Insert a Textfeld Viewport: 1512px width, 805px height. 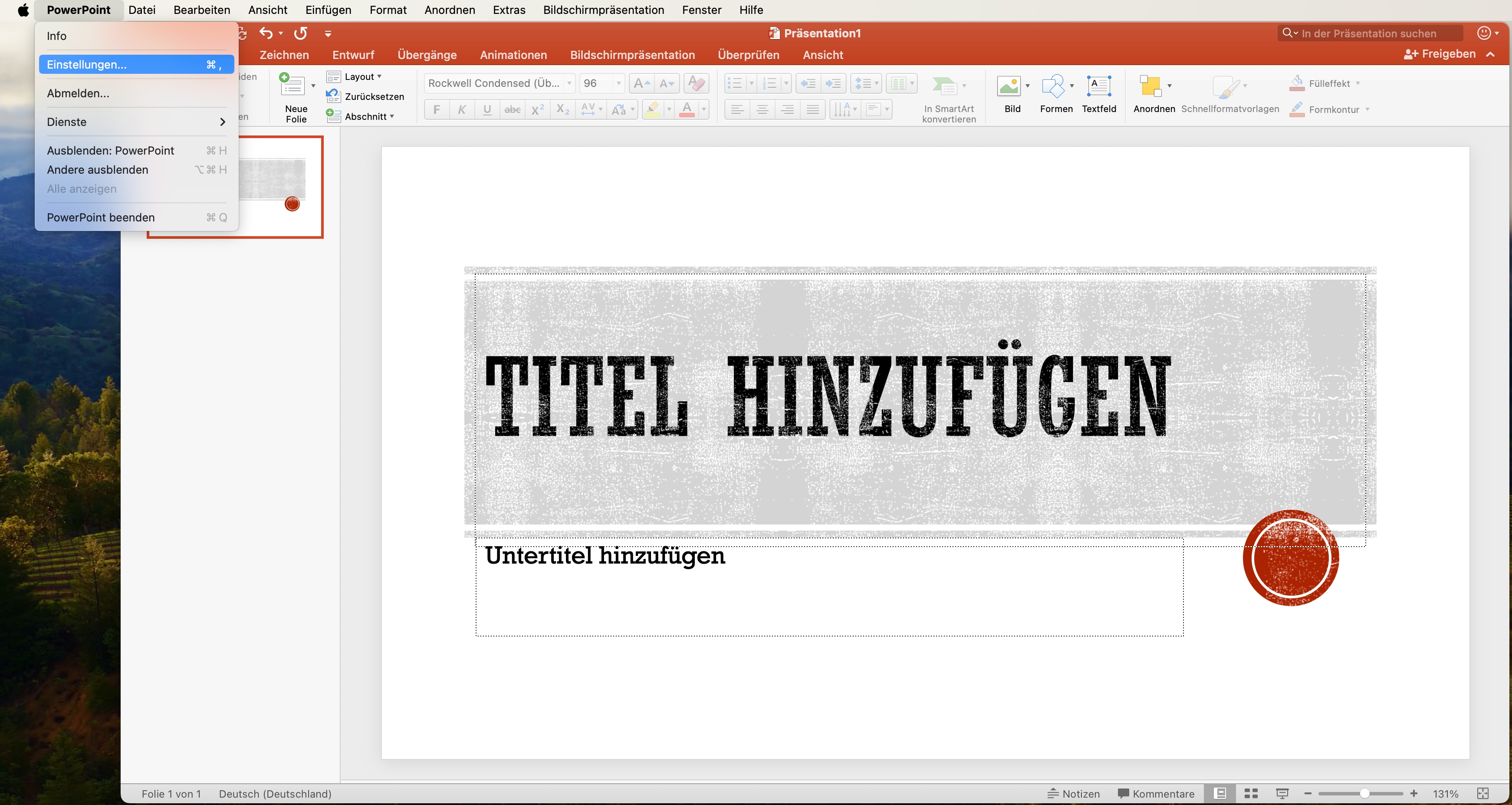pyautogui.click(x=1099, y=86)
